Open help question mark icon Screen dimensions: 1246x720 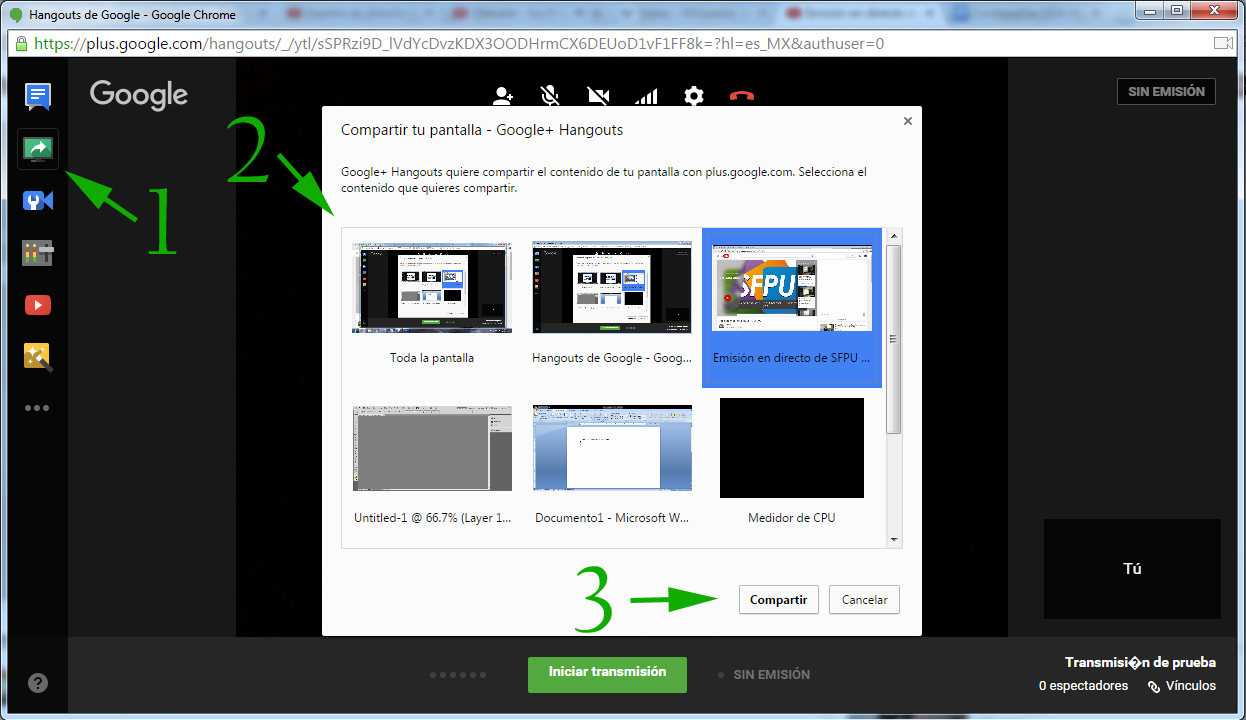(37, 684)
